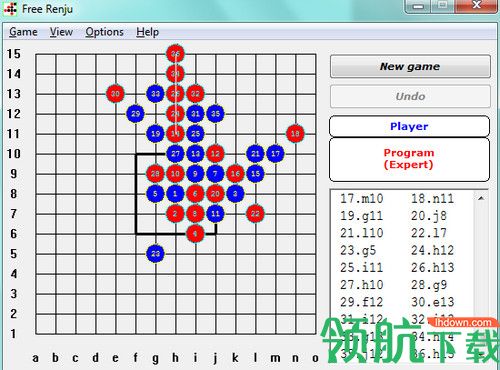Open the Options menu
Screen dimensions: 500x370
[x=104, y=32]
